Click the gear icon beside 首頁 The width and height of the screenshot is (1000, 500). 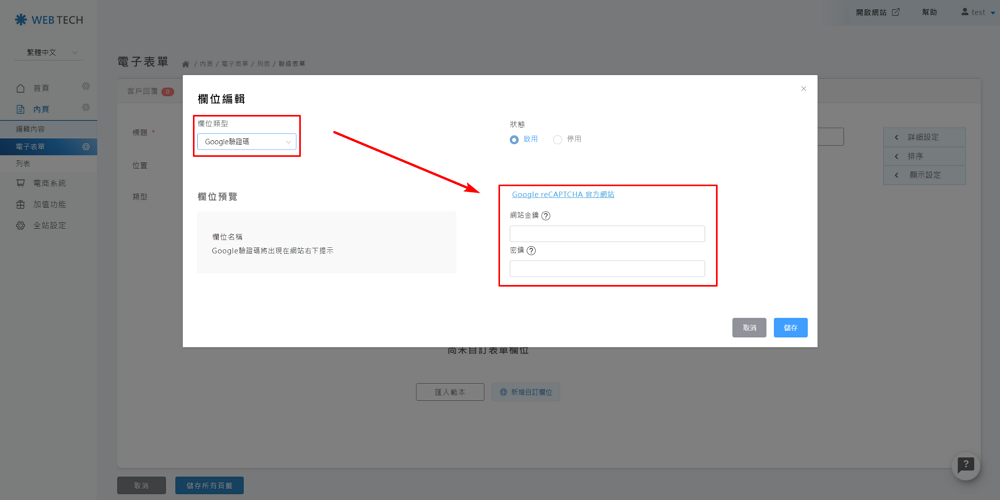86,87
